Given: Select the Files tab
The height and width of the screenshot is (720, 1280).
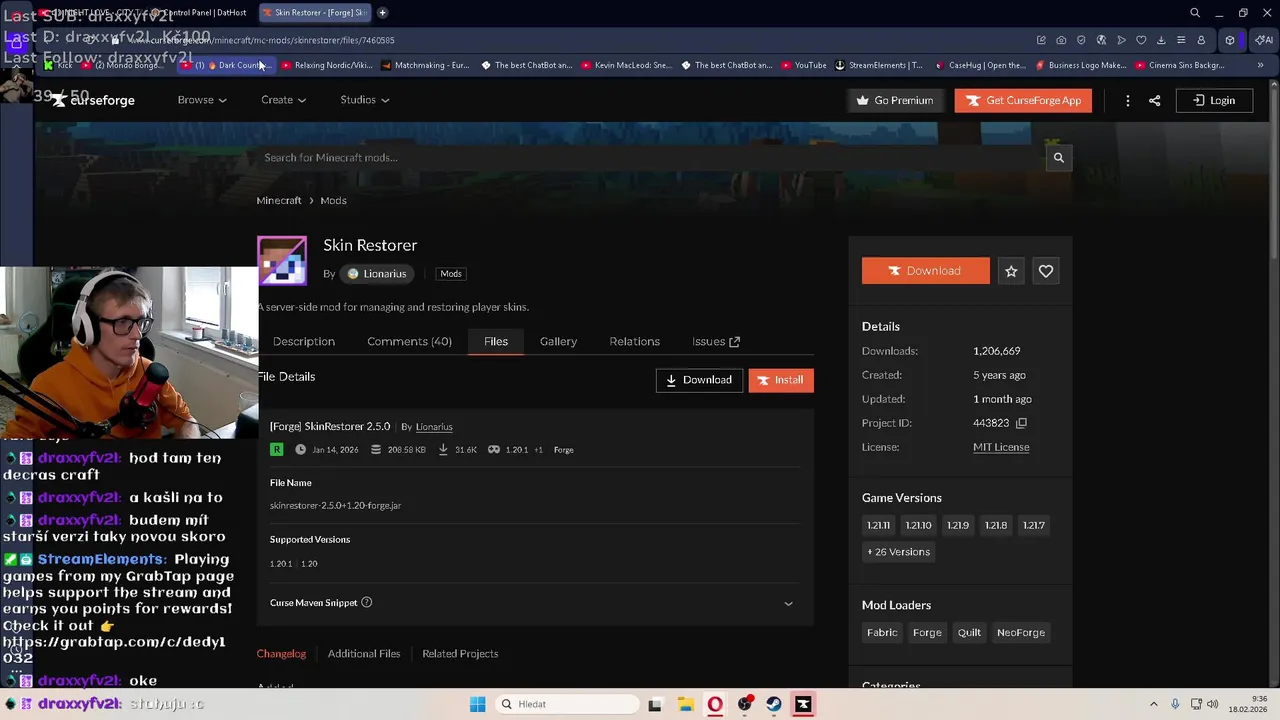Looking at the screenshot, I should pos(496,341).
